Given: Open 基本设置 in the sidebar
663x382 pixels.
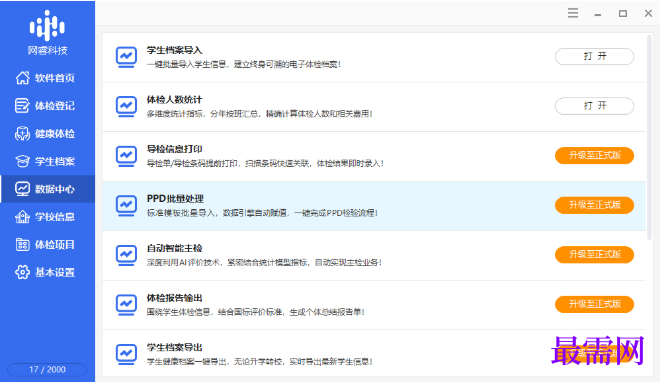Looking at the screenshot, I should (x=55, y=272).
